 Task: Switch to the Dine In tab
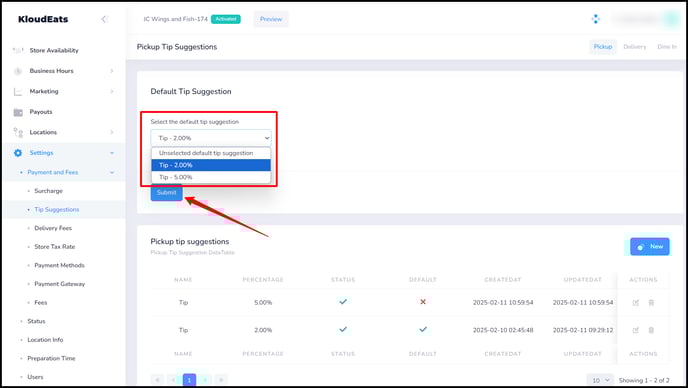click(666, 47)
